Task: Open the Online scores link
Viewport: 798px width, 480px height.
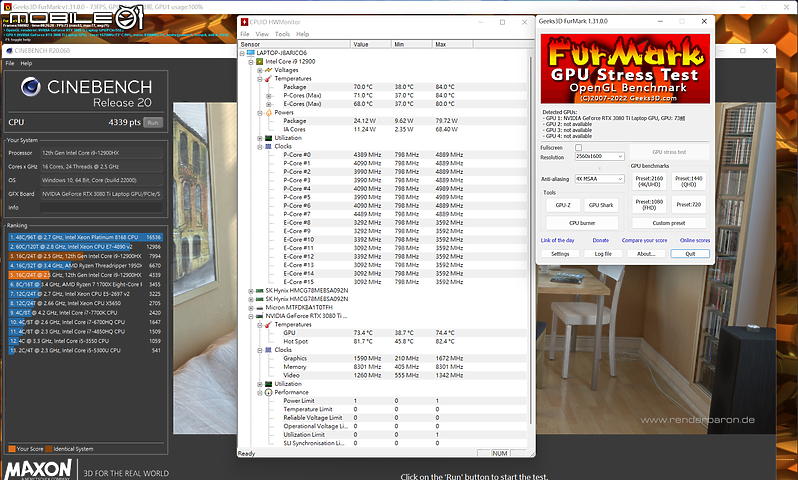Action: [x=695, y=240]
